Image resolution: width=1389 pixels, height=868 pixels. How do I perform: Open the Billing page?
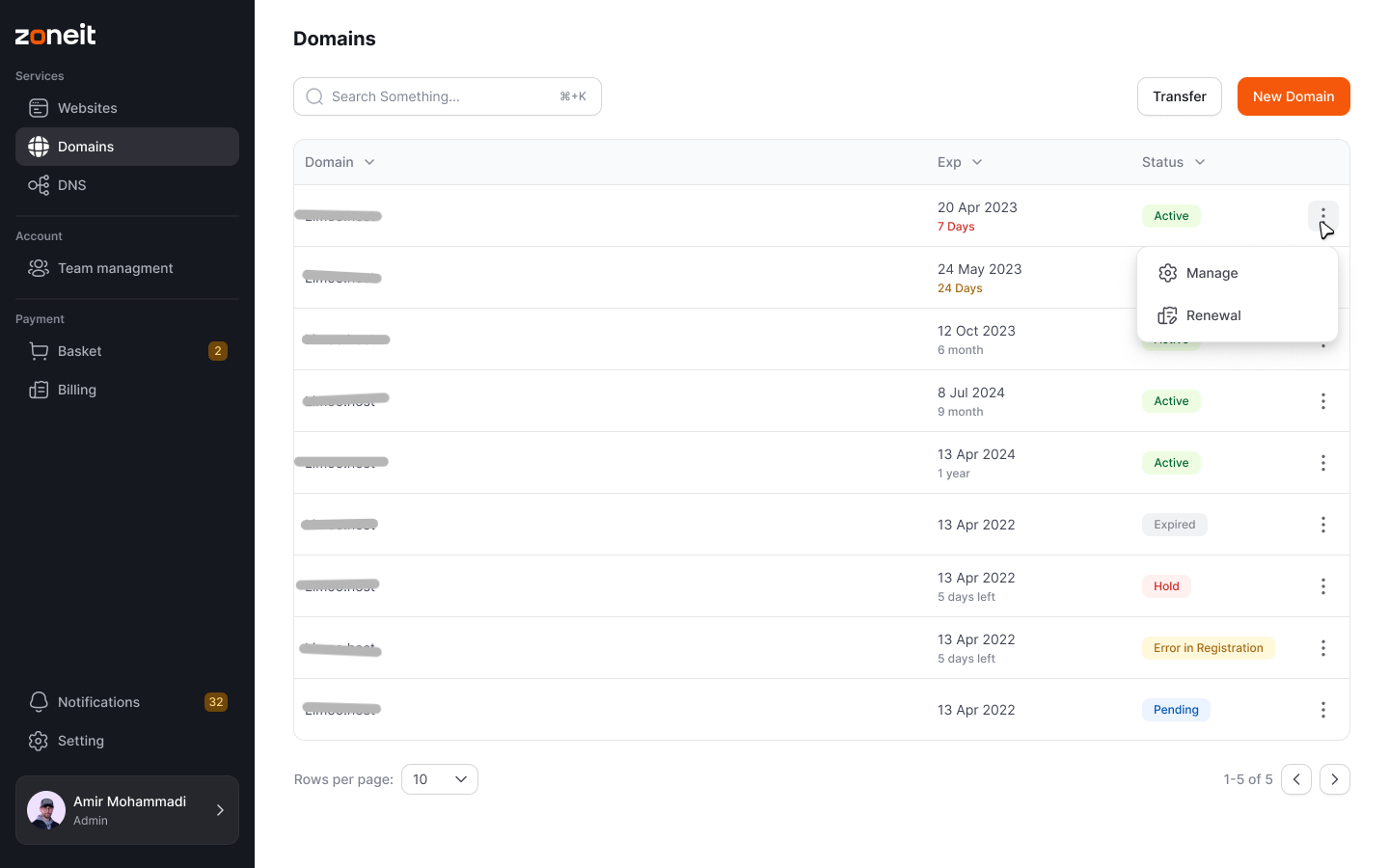127,390
